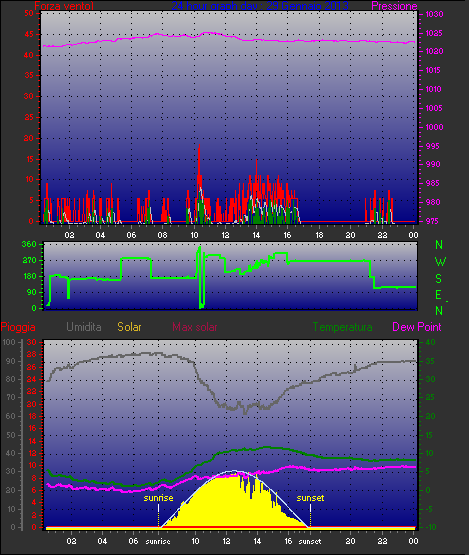Click the Pressione axis title
The image size is (469, 555).
(x=394, y=6)
